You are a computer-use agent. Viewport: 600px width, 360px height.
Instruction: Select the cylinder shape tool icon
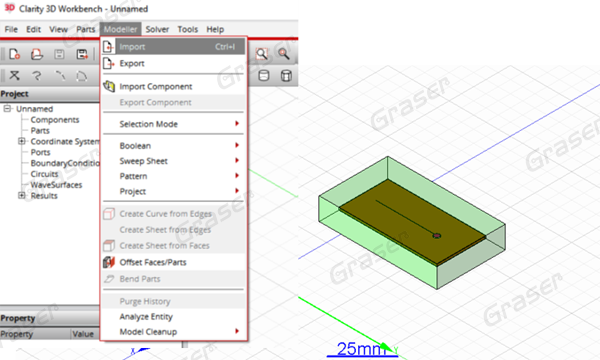264,75
